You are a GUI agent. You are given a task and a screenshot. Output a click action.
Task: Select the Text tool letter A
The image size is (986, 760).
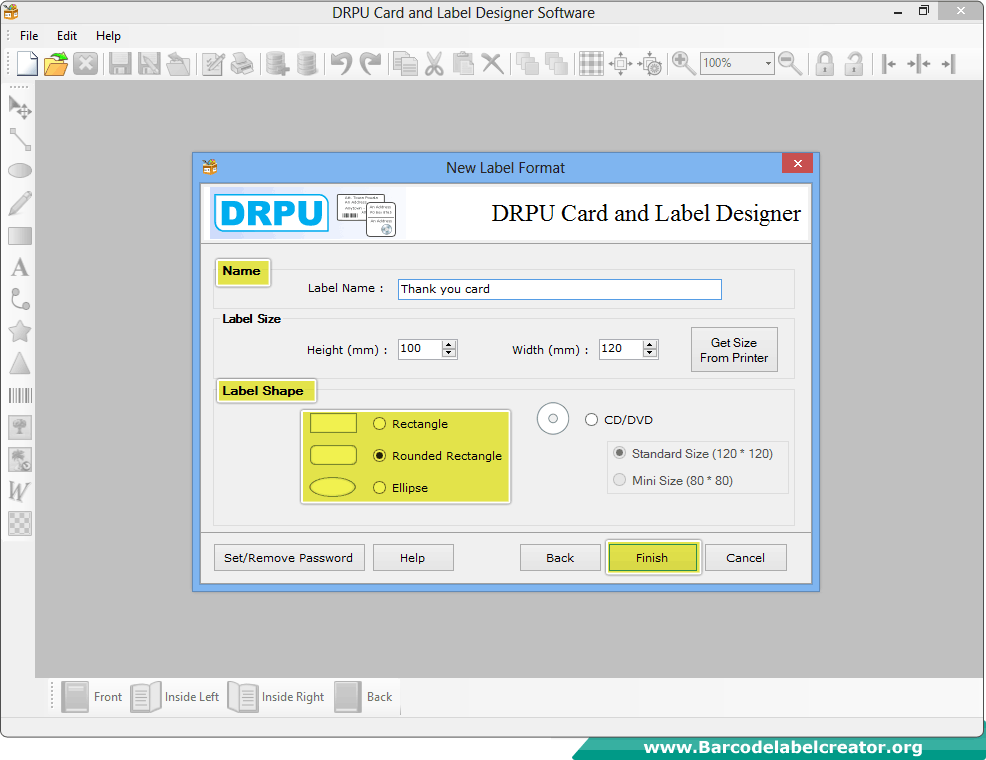(x=20, y=268)
